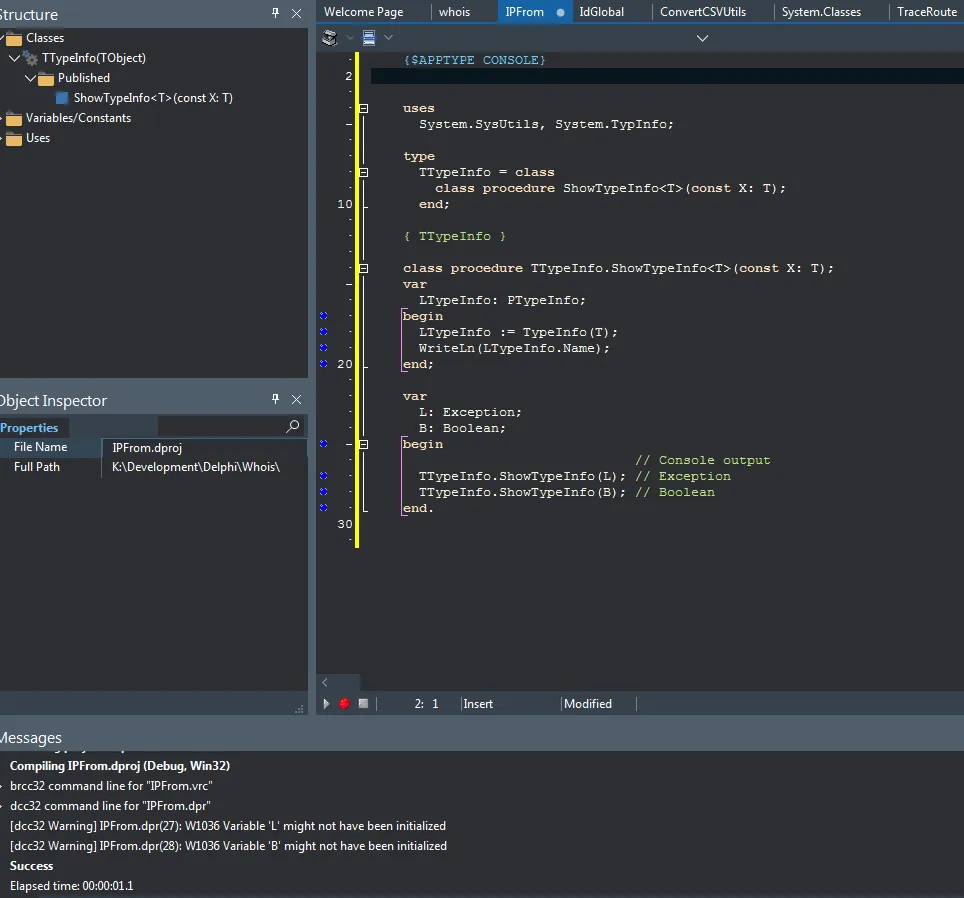Collapse the uses code fold block
This screenshot has height=898, width=964.
pos(363,108)
